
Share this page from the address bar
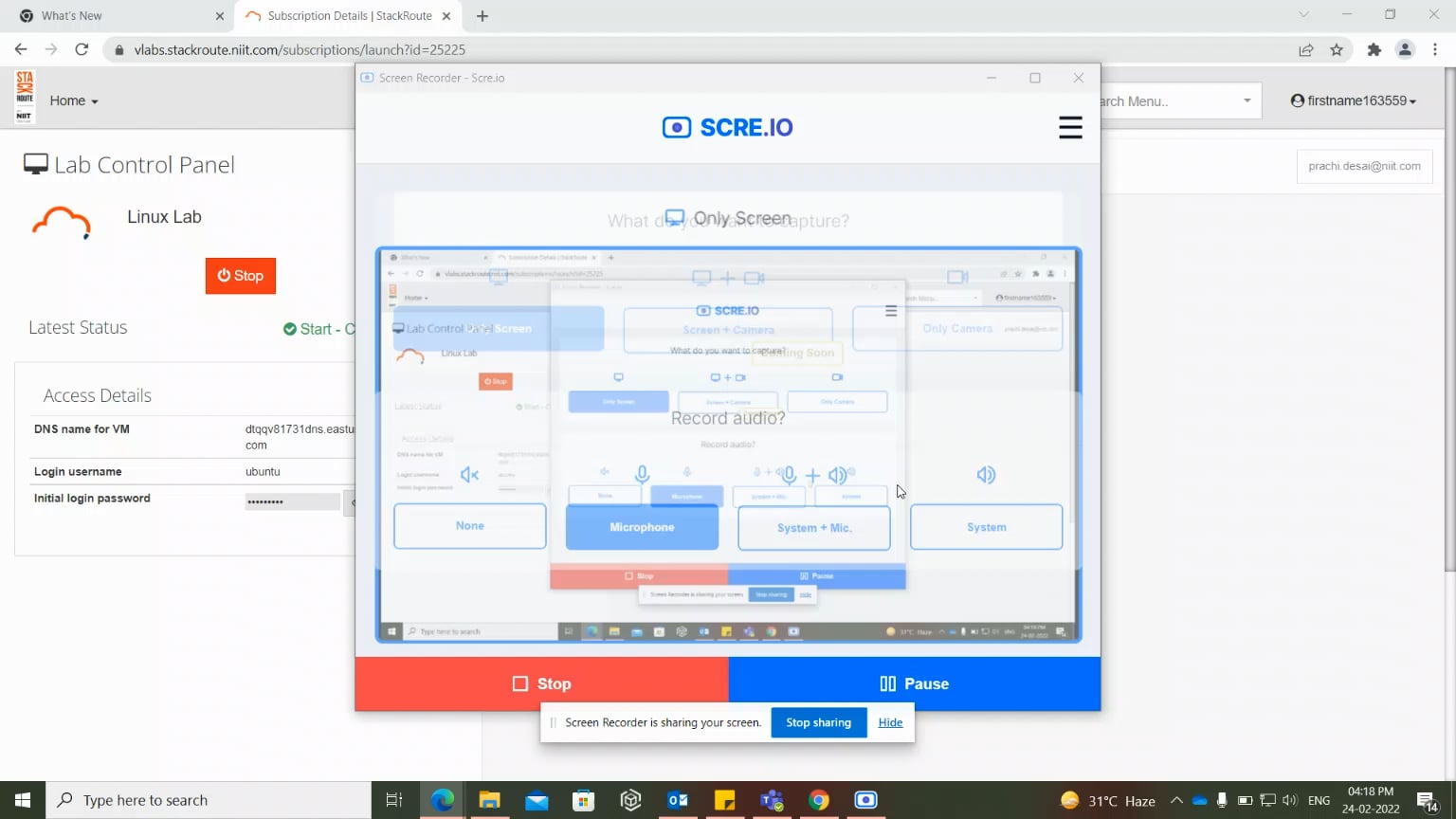point(1306,49)
